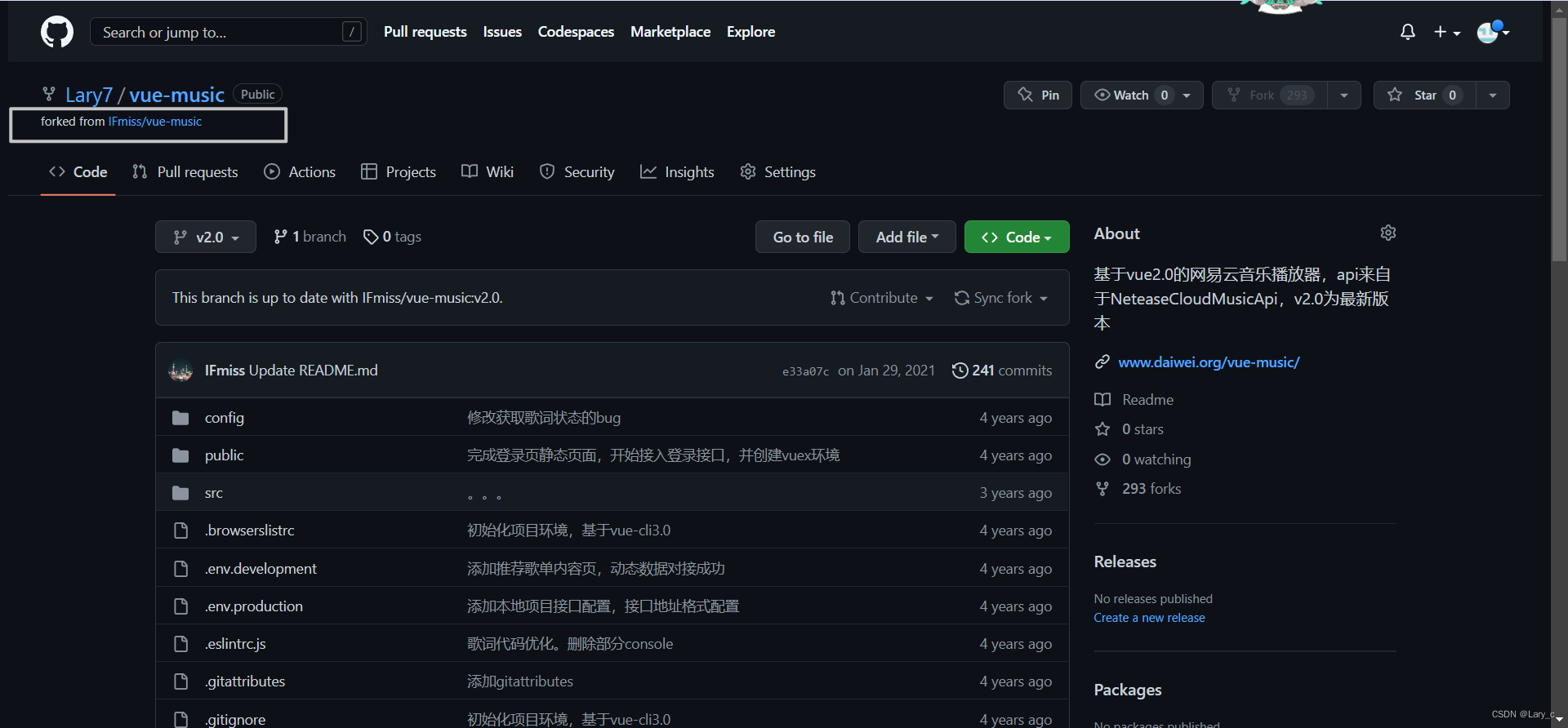The height and width of the screenshot is (728, 1568).
Task: Open the Insights tab
Action: [x=677, y=172]
